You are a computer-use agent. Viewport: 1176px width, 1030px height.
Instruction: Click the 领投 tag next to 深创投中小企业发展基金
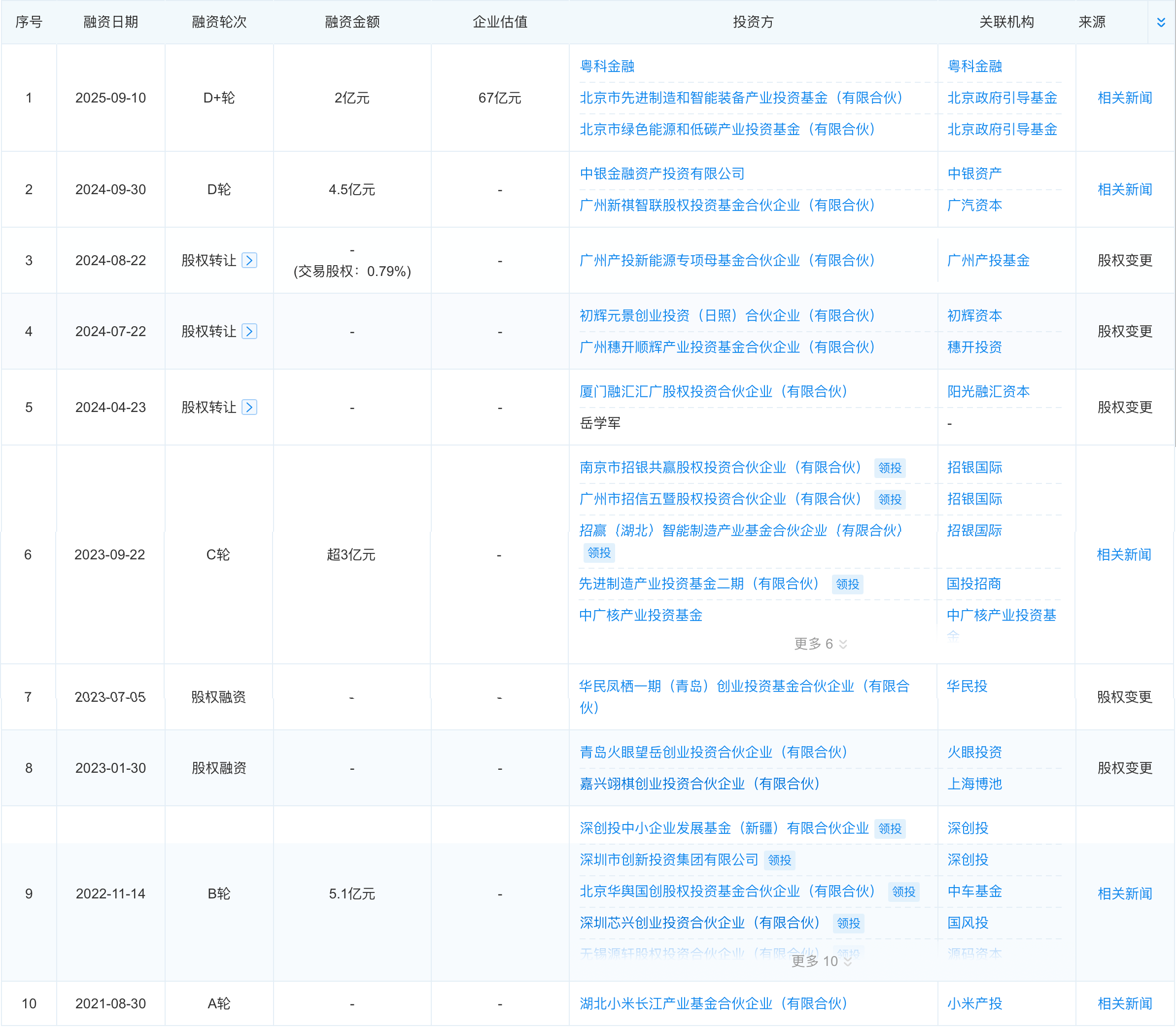[890, 828]
